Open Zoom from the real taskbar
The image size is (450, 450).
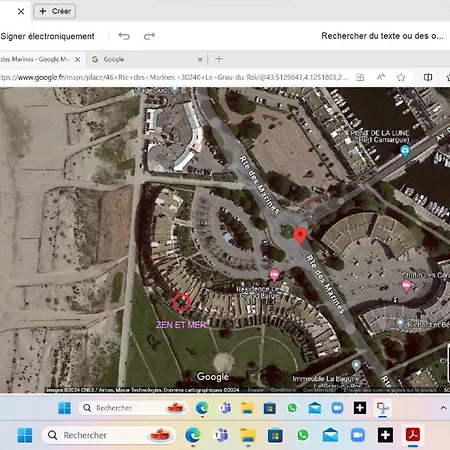pos(358,435)
